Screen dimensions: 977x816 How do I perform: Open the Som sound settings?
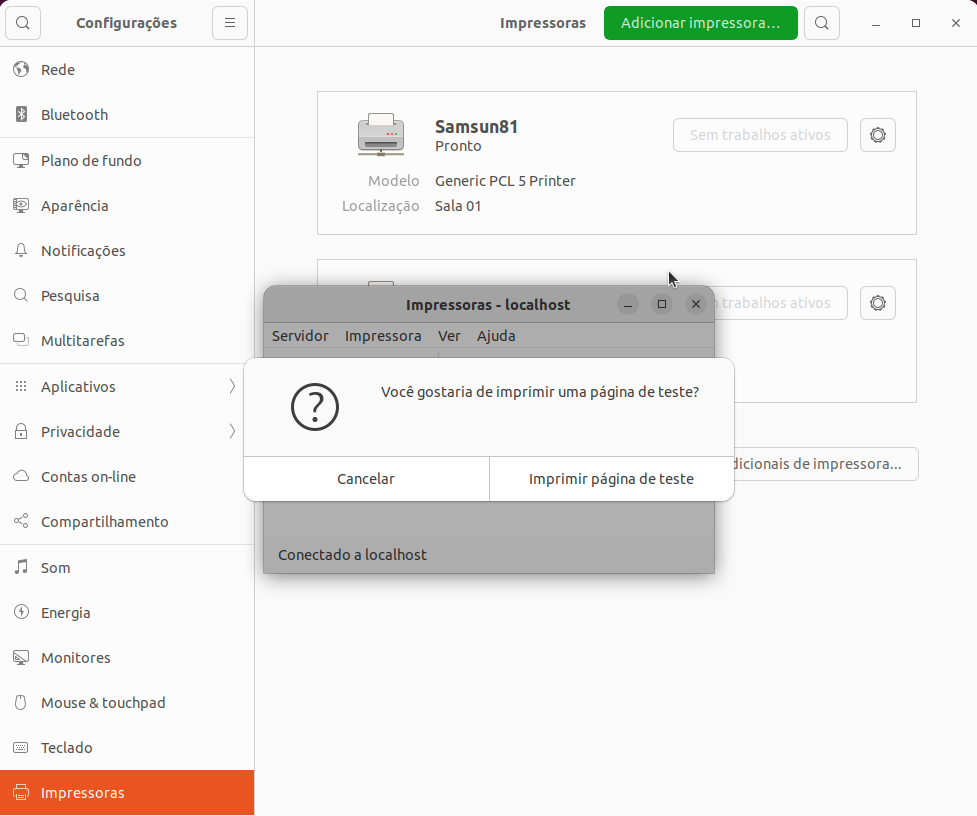click(x=56, y=568)
